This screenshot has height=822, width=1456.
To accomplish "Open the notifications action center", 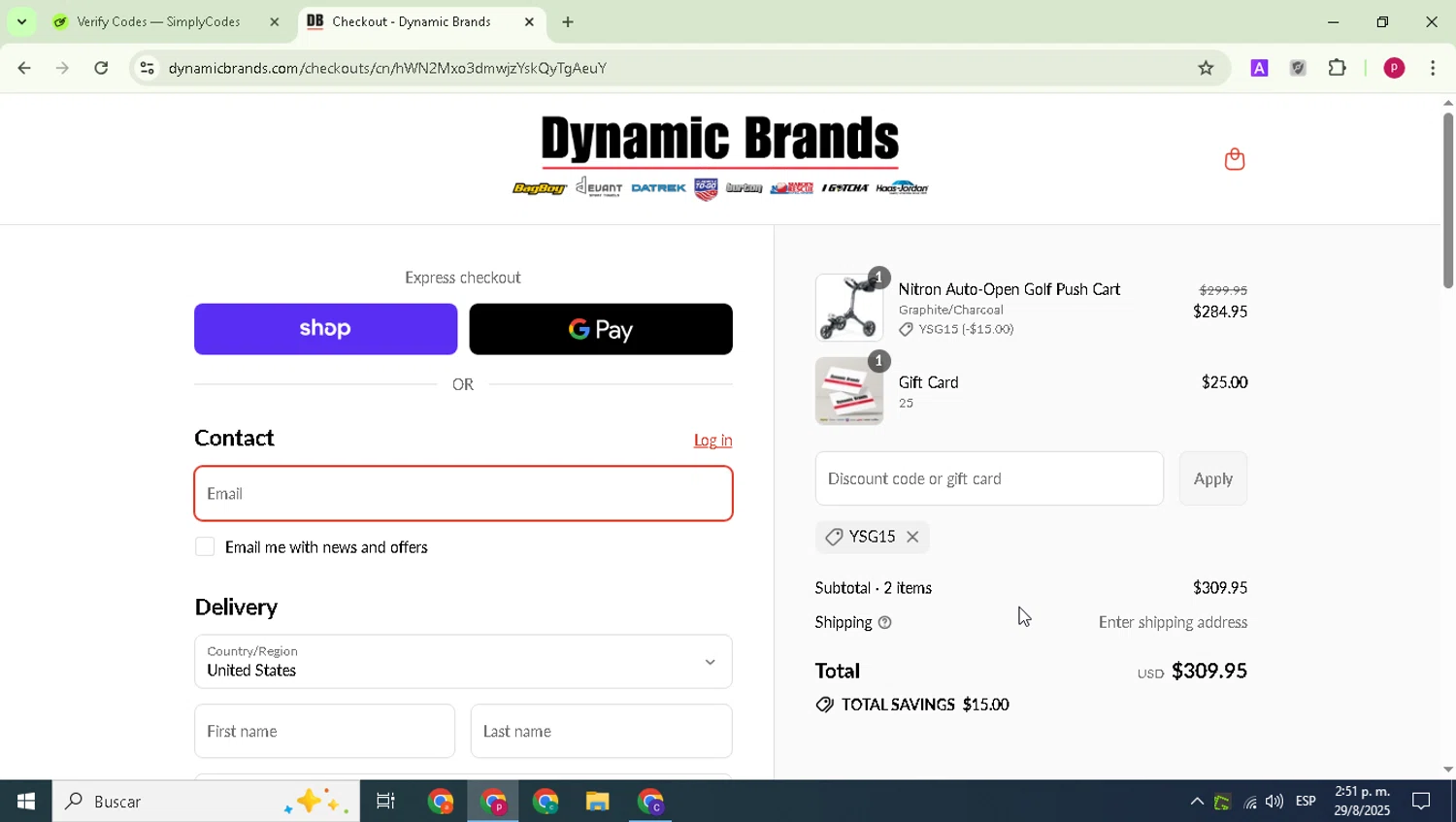I will tap(1421, 802).
